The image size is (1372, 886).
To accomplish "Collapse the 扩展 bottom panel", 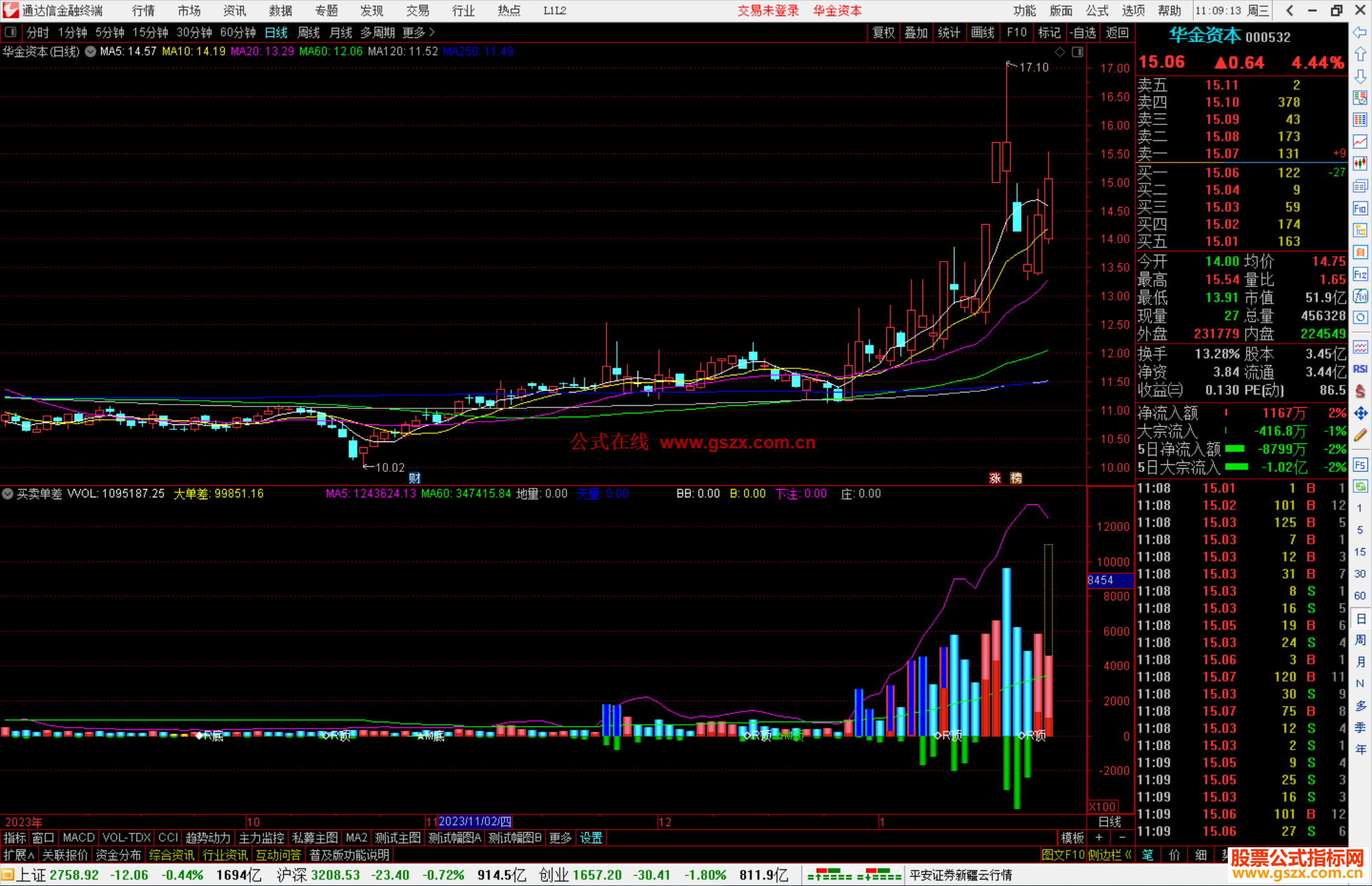I will tap(18, 855).
